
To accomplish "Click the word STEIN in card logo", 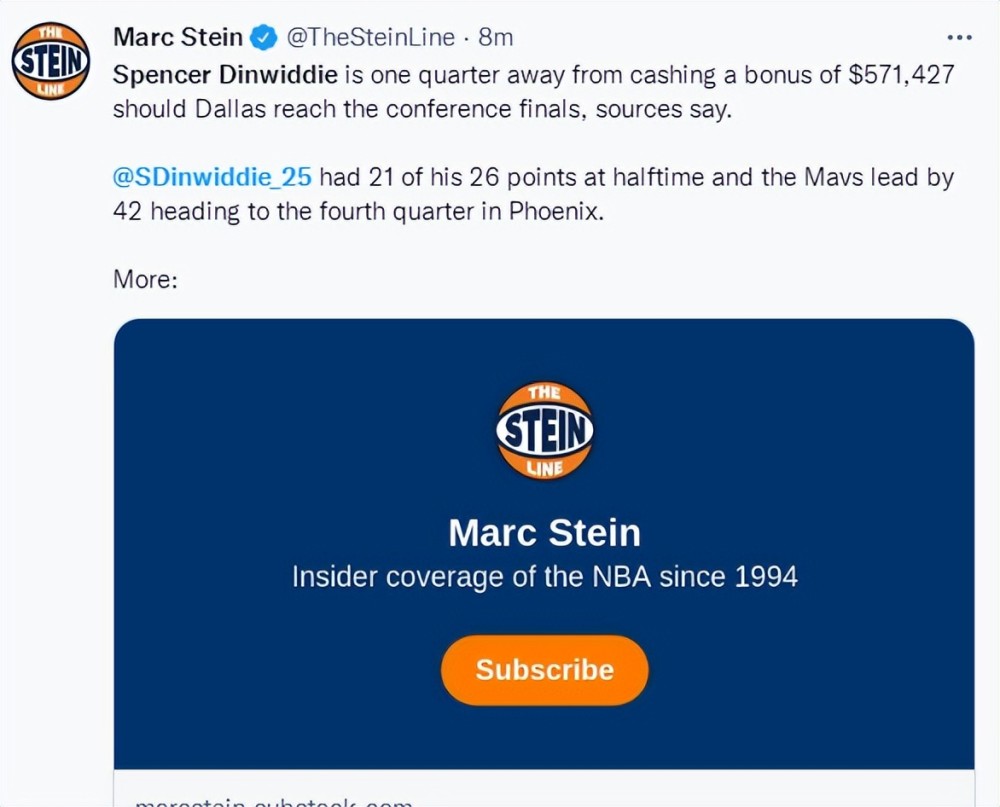I will (x=545, y=430).
